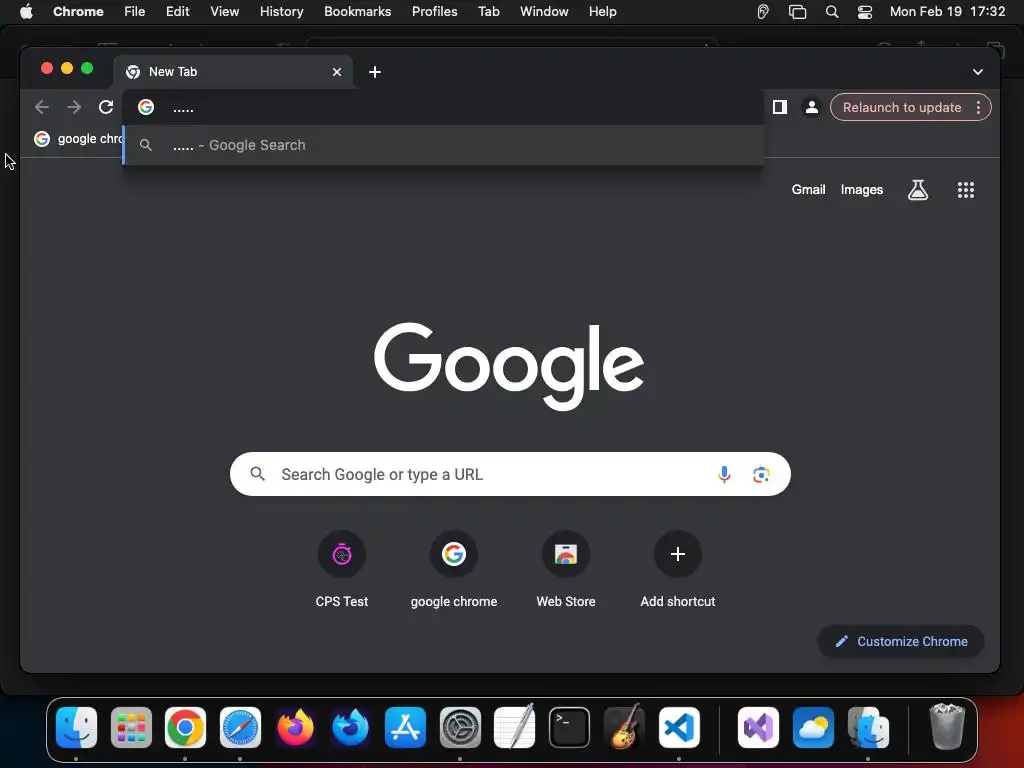Screen dimensions: 1024x768
Task: Open the Help menu
Action: pyautogui.click(x=602, y=12)
